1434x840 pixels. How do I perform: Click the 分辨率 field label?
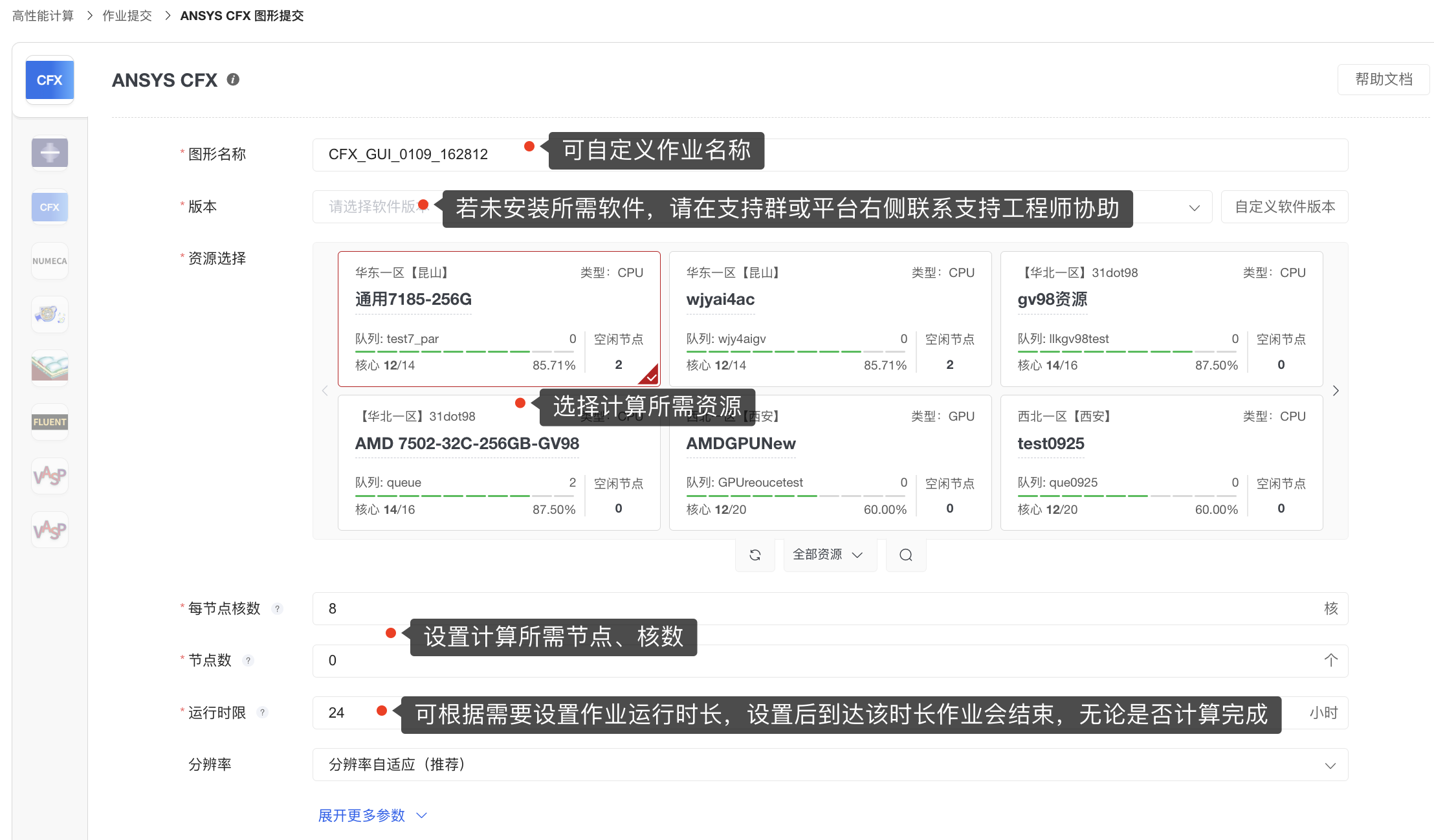coord(210,764)
